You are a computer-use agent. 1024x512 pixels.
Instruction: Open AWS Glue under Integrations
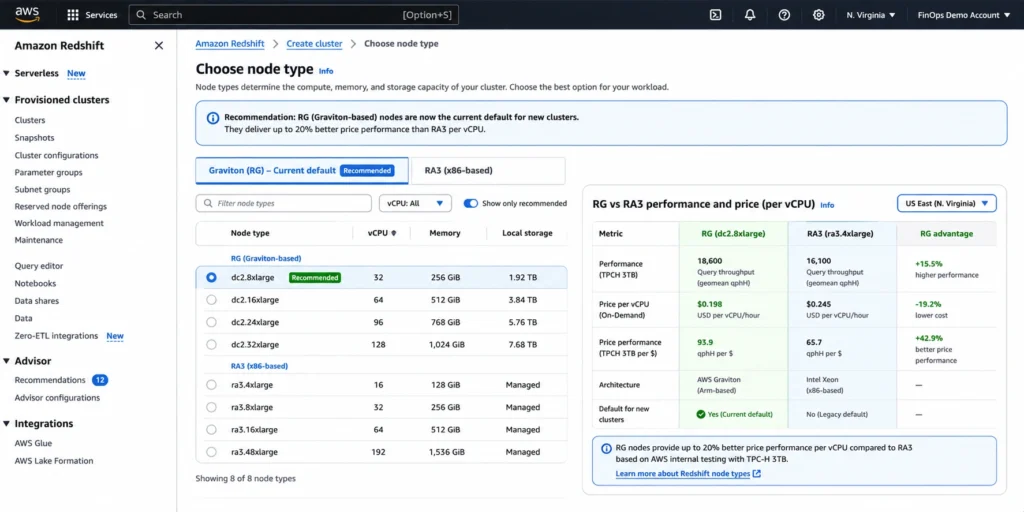33,443
